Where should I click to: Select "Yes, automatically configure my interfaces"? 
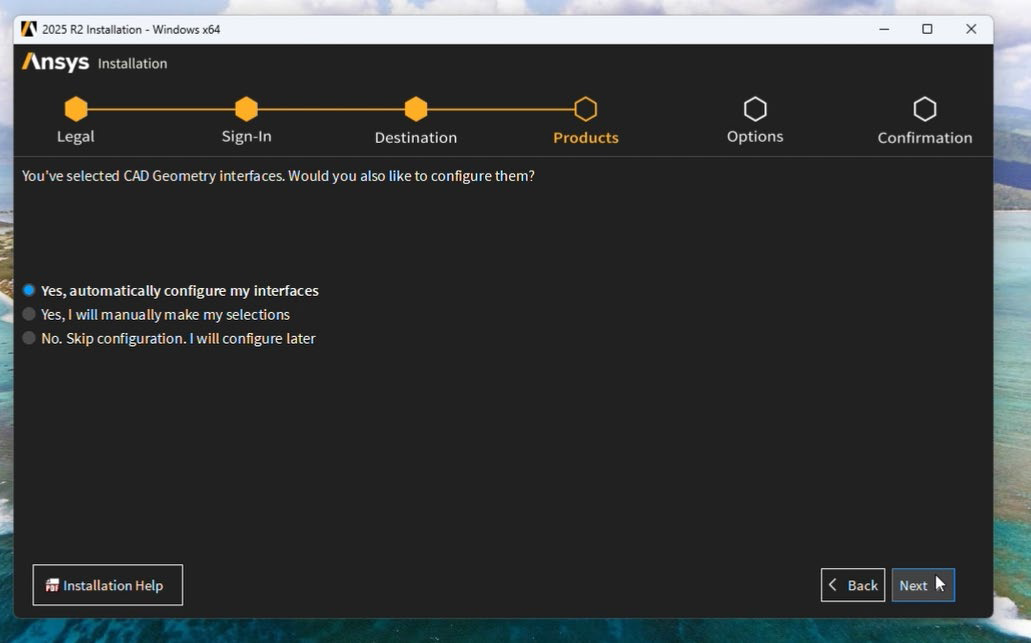(x=29, y=291)
